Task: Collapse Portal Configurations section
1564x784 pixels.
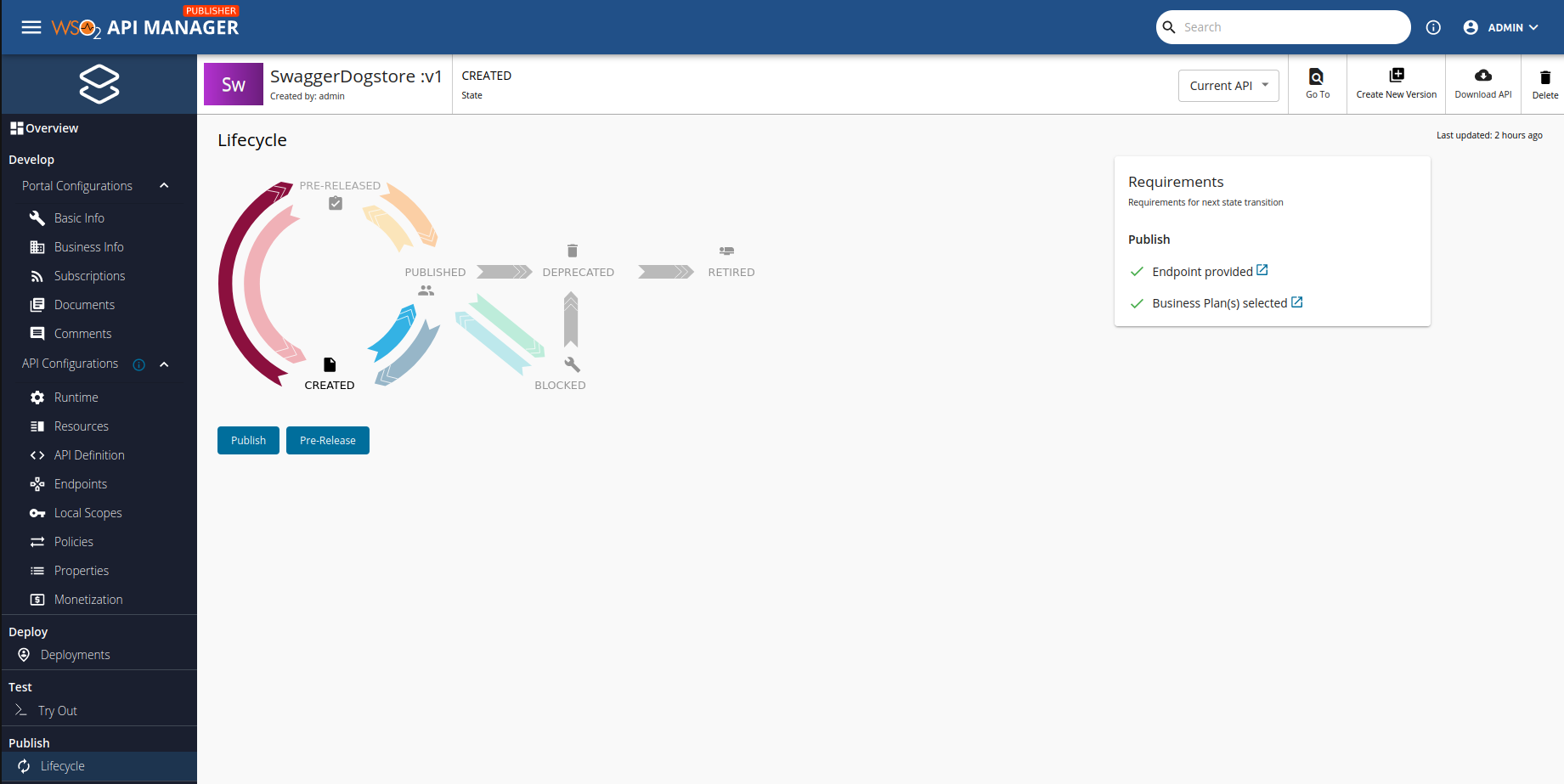Action: [164, 186]
